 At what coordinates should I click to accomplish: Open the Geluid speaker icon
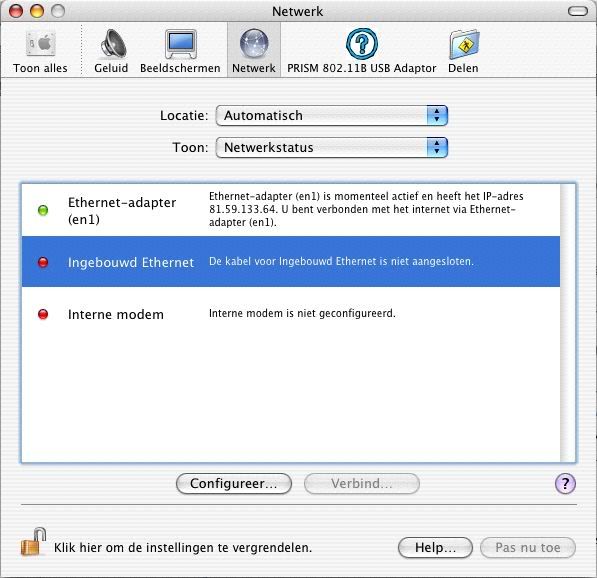click(113, 44)
